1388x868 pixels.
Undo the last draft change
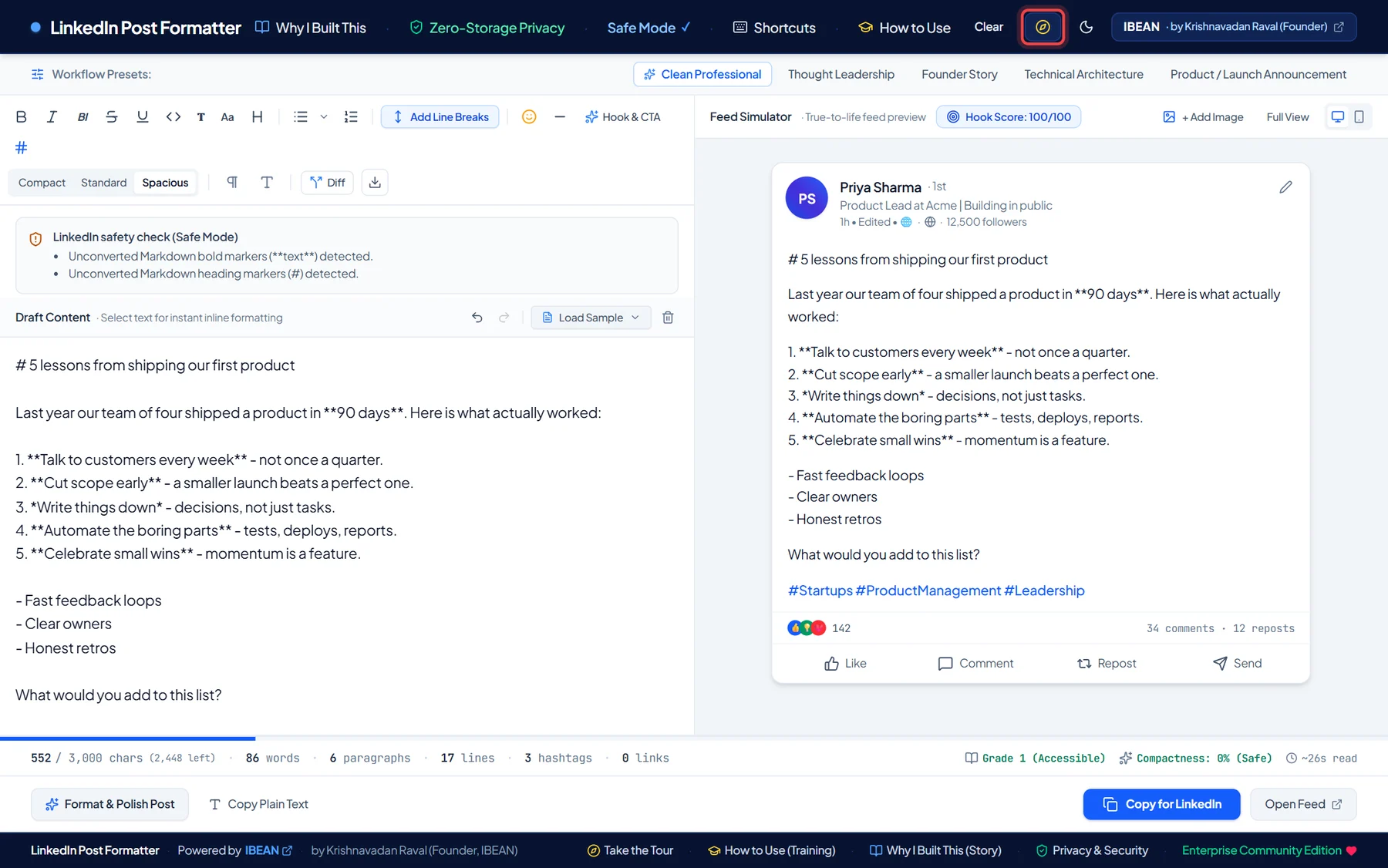pyautogui.click(x=477, y=318)
